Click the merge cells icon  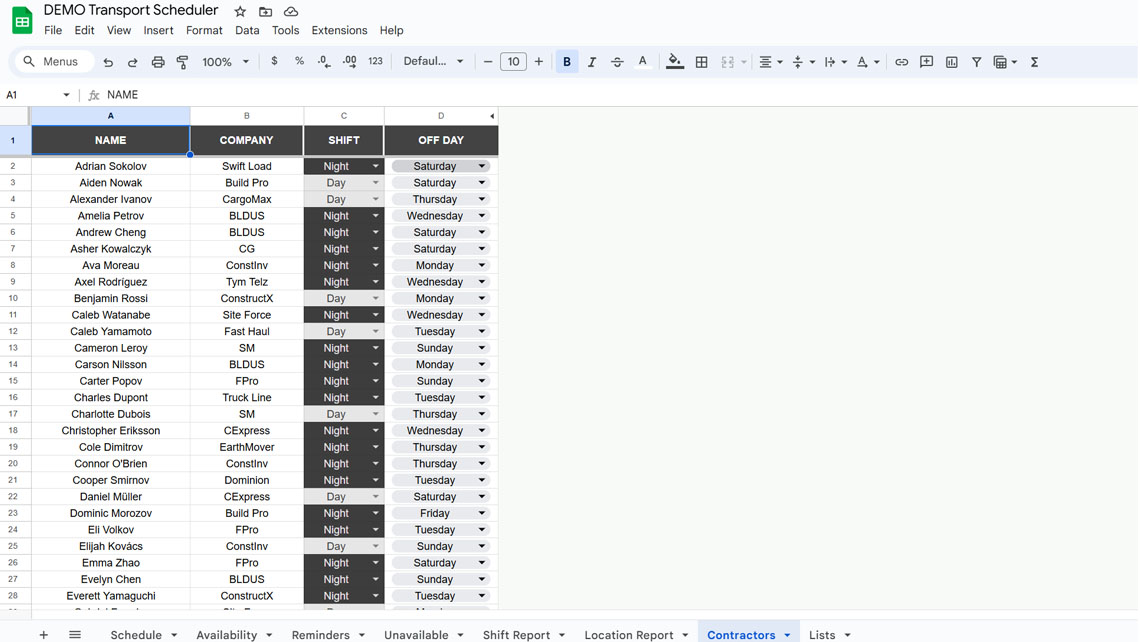click(x=728, y=62)
